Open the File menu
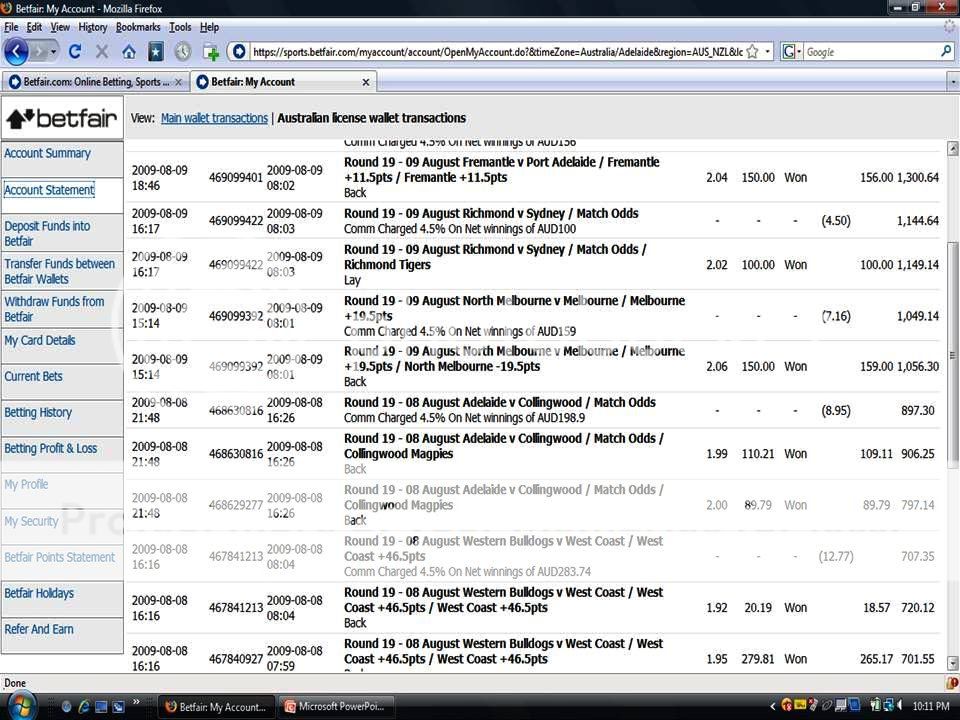This screenshot has height=720, width=960. click(11, 27)
